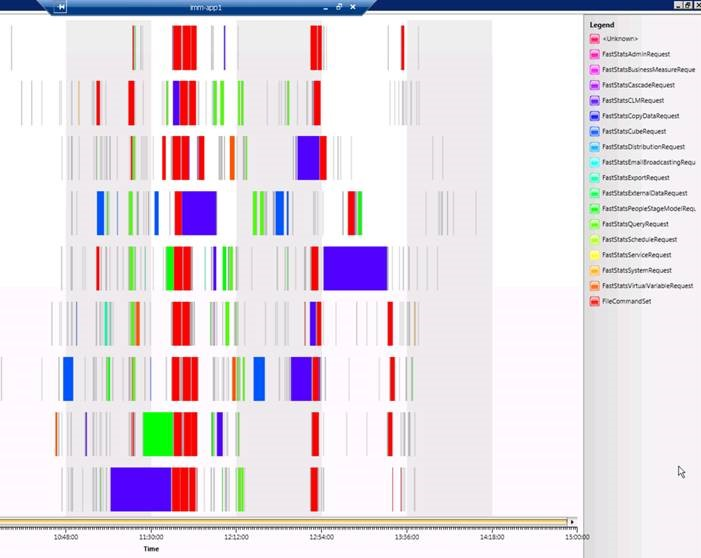701x558 pixels.
Task: Click the FastStatsServiceRequest legend label
Action: click(637, 255)
